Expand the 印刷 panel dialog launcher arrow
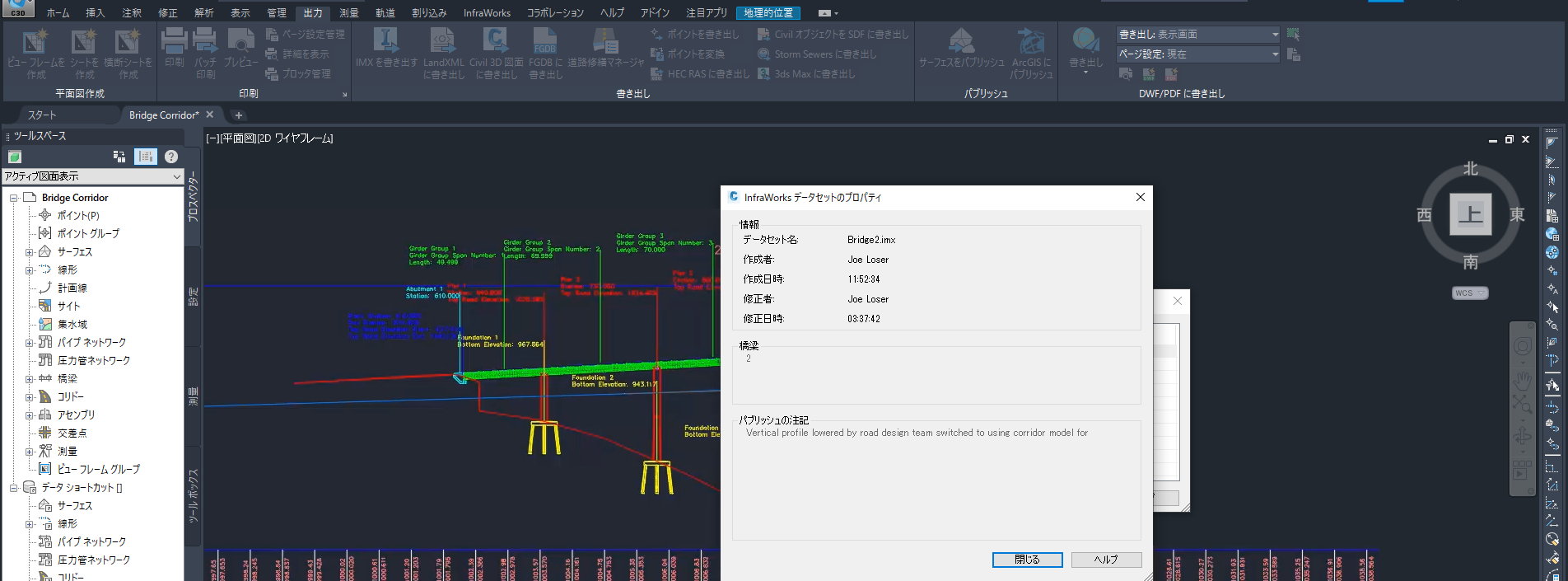Screen dimensions: 1568x581 pyautogui.click(x=344, y=95)
